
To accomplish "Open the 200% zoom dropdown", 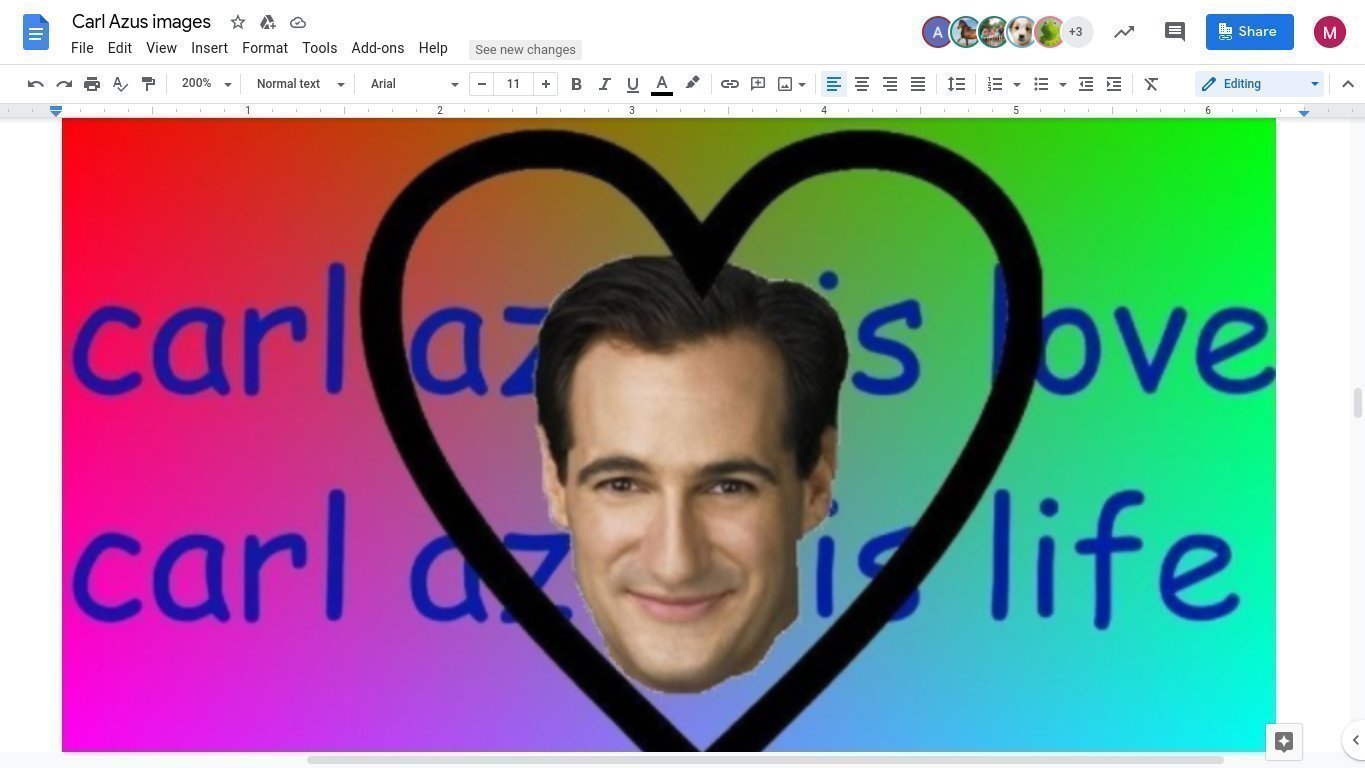I will point(206,84).
